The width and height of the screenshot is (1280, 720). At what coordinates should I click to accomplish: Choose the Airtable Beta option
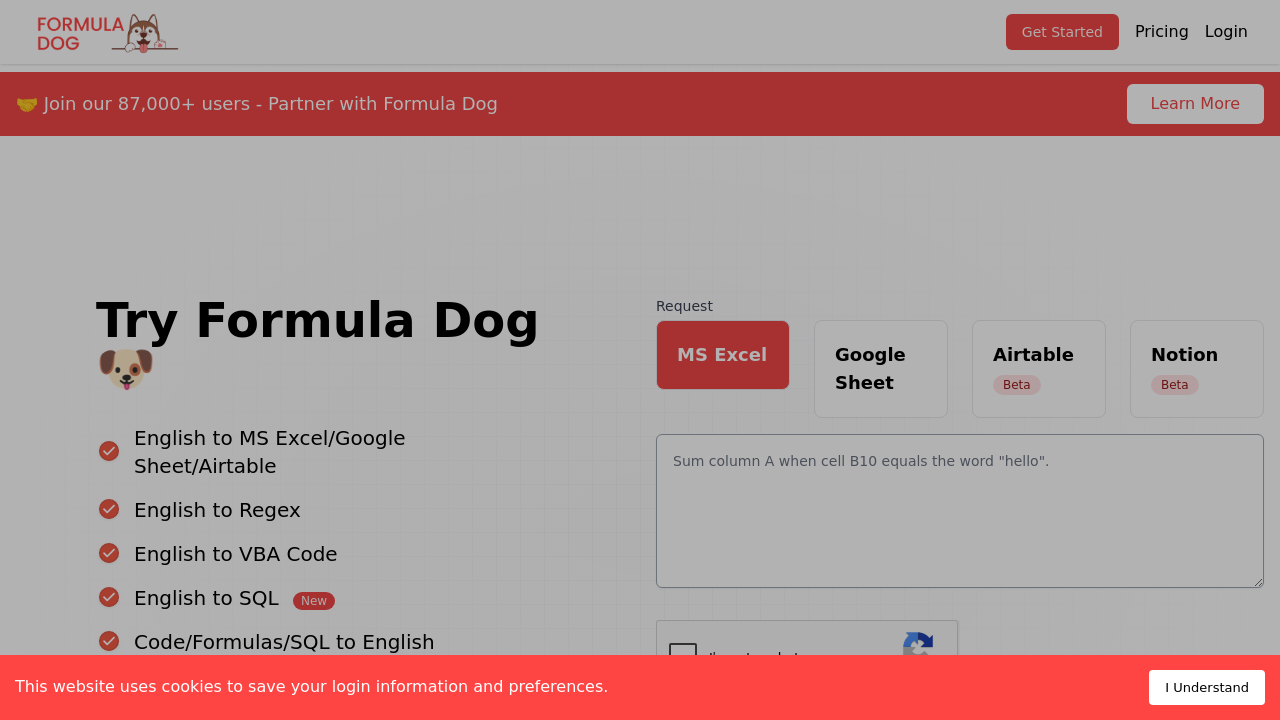coord(1039,369)
